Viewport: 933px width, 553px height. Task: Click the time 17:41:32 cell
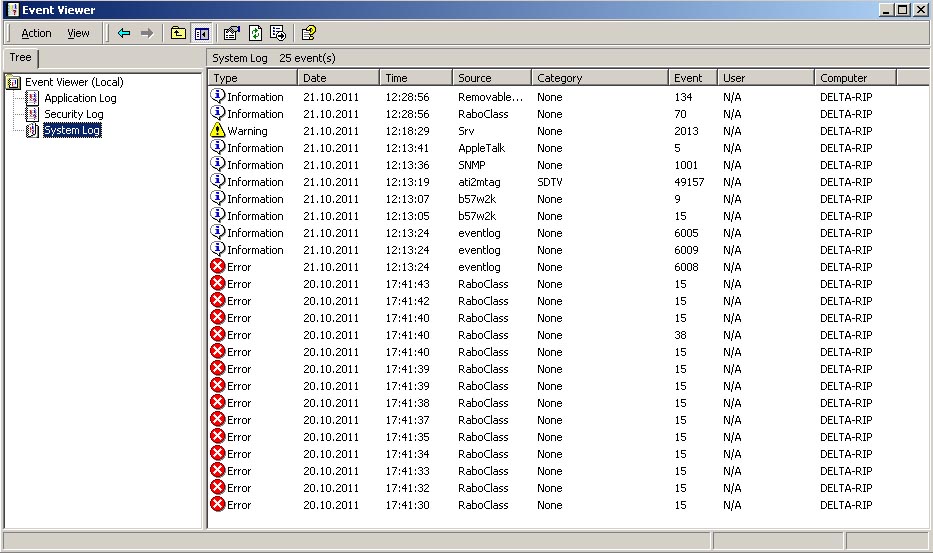407,488
